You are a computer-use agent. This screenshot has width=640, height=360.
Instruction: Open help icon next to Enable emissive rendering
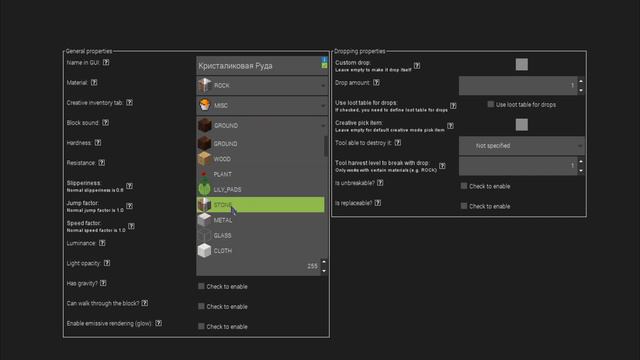[x=158, y=323]
